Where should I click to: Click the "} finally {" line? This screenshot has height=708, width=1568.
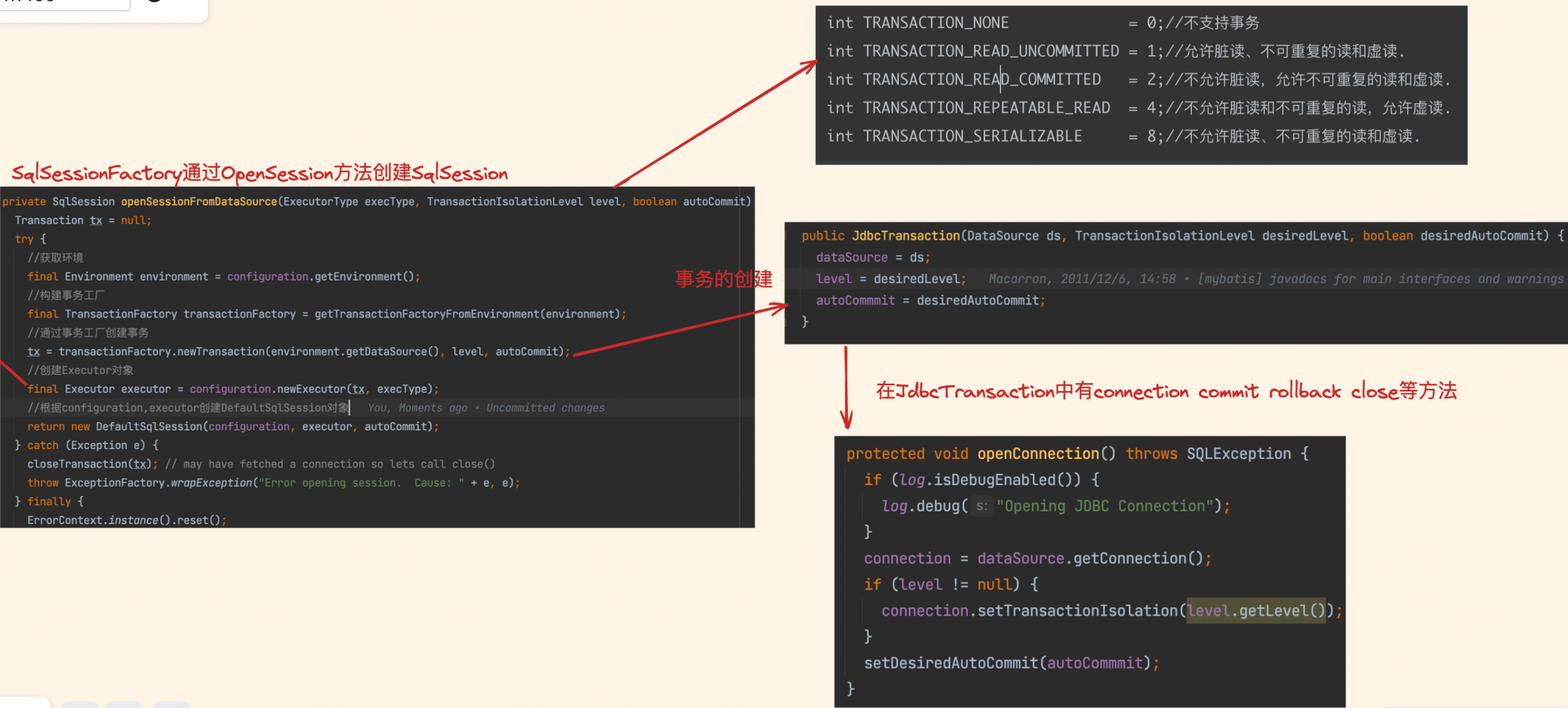coord(49,502)
